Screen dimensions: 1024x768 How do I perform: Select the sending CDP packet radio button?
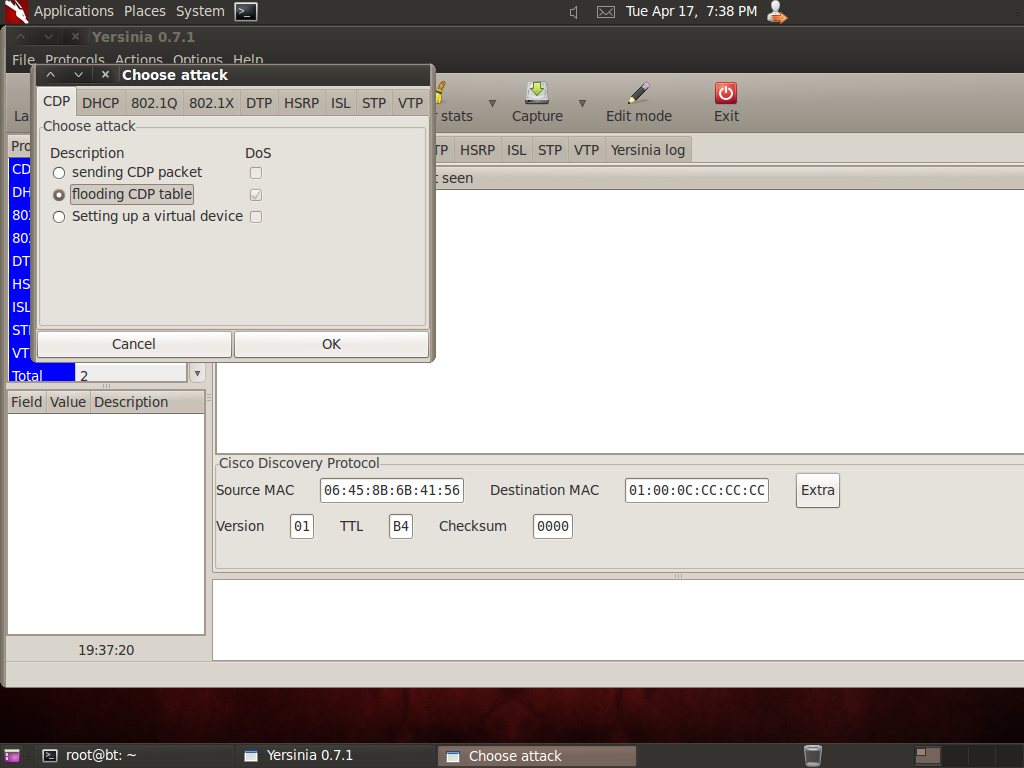click(x=59, y=173)
